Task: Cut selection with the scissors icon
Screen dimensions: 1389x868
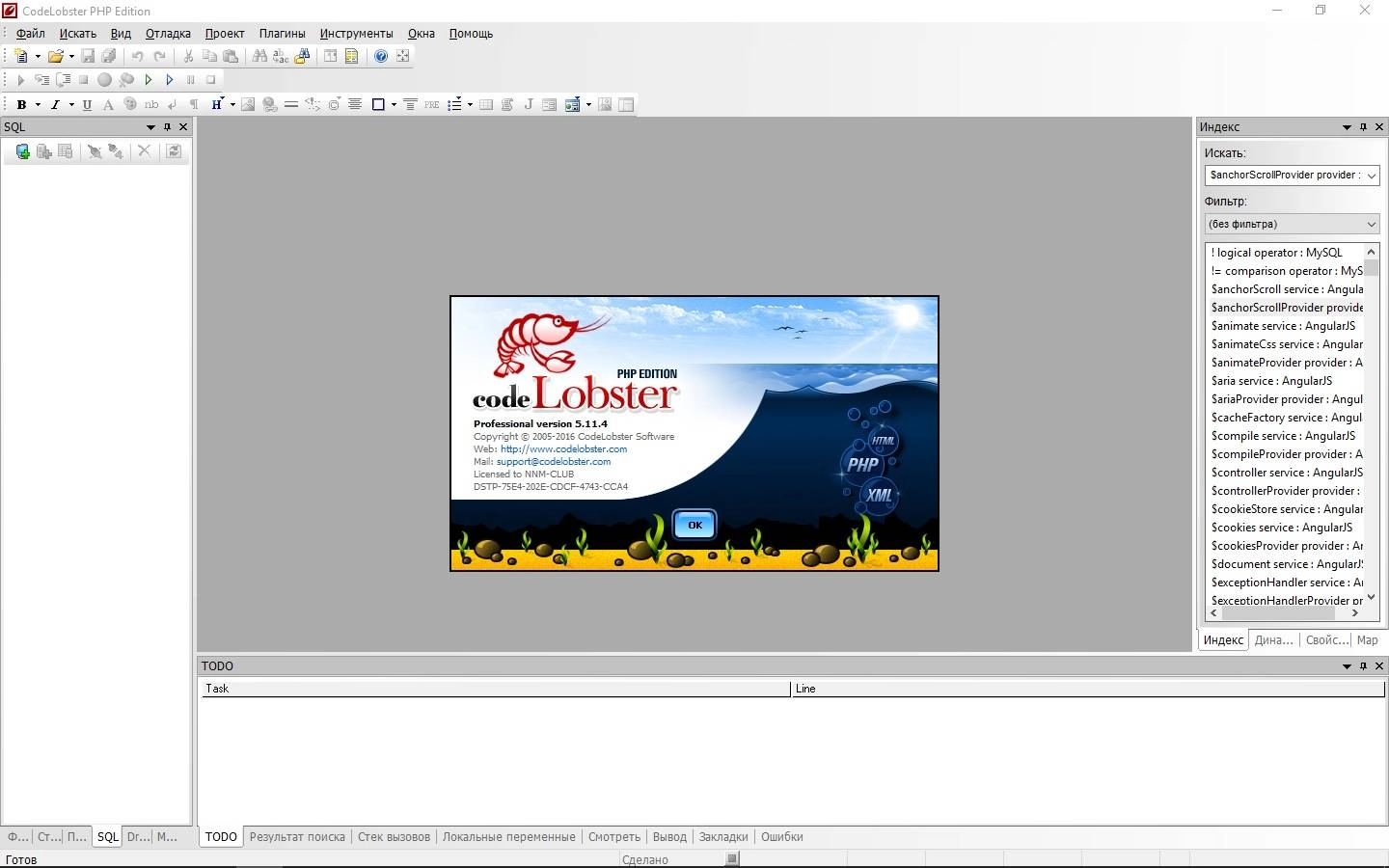Action: point(188,56)
